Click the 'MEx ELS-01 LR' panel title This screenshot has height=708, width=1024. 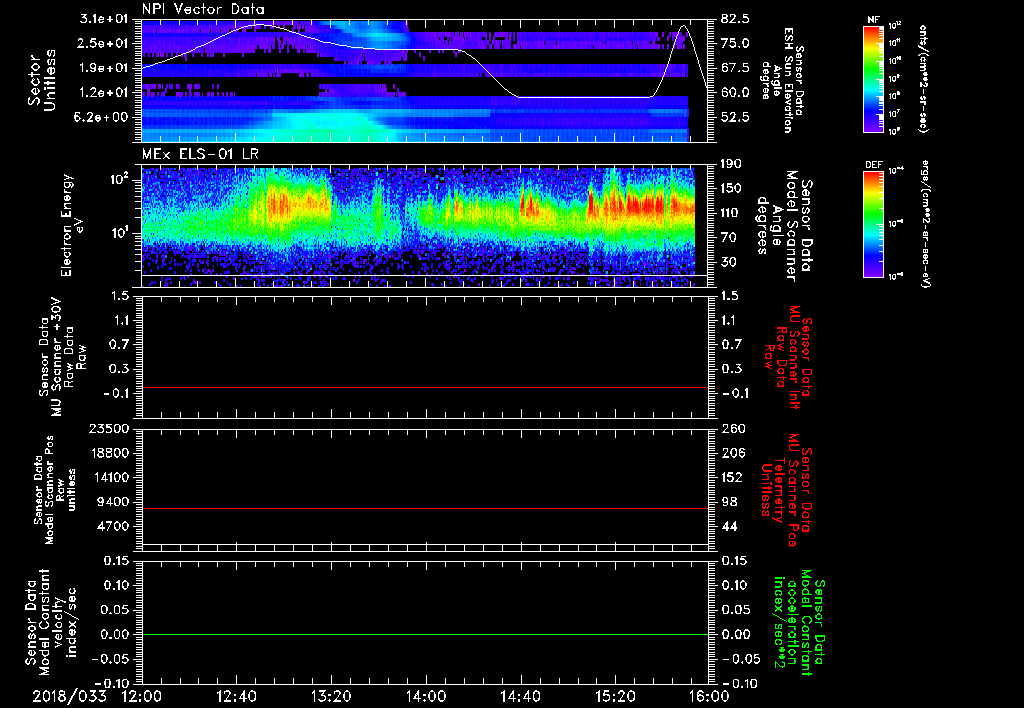click(199, 151)
